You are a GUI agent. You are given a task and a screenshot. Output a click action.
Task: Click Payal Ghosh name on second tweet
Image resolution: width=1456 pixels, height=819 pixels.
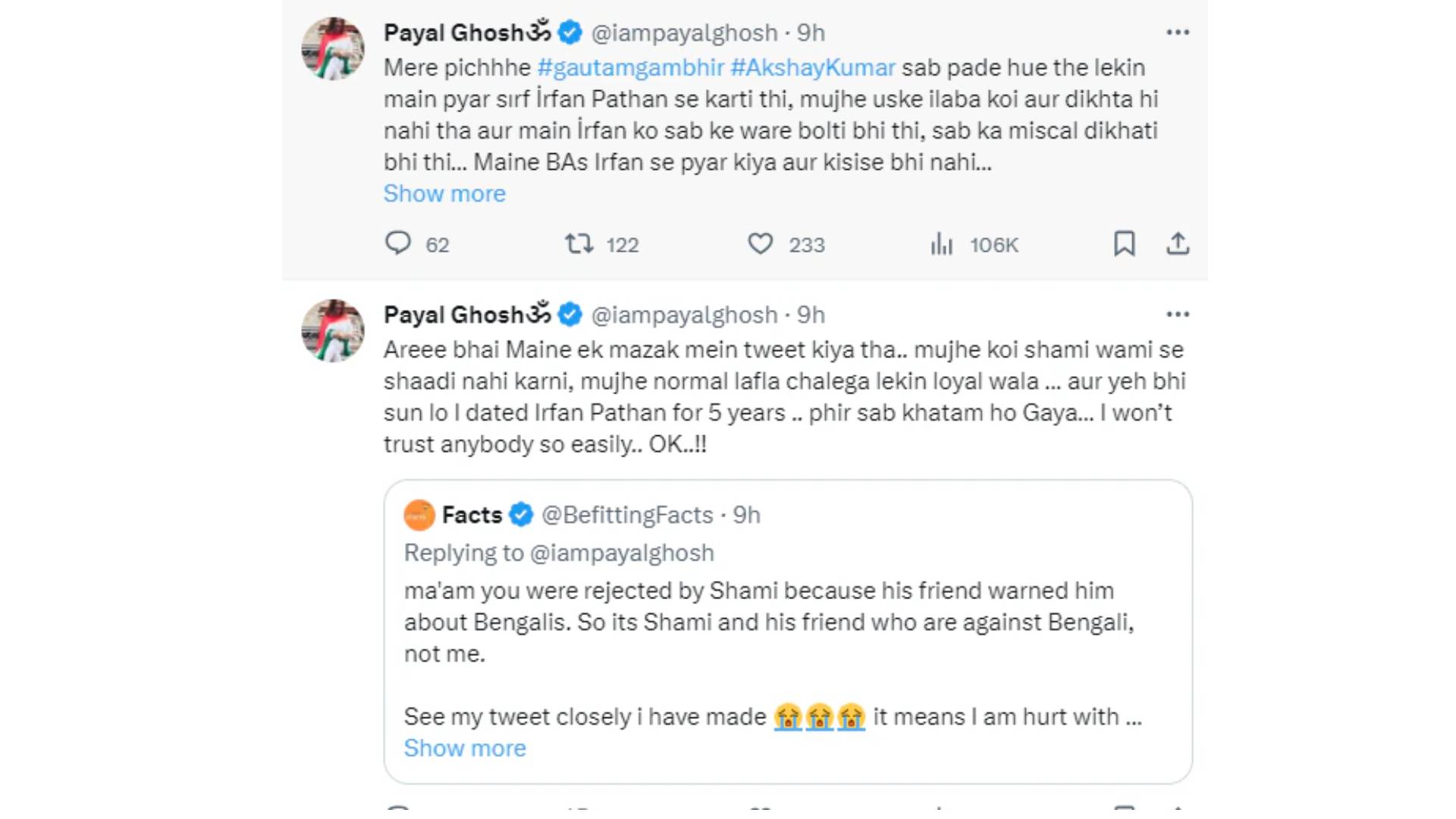[x=453, y=315]
